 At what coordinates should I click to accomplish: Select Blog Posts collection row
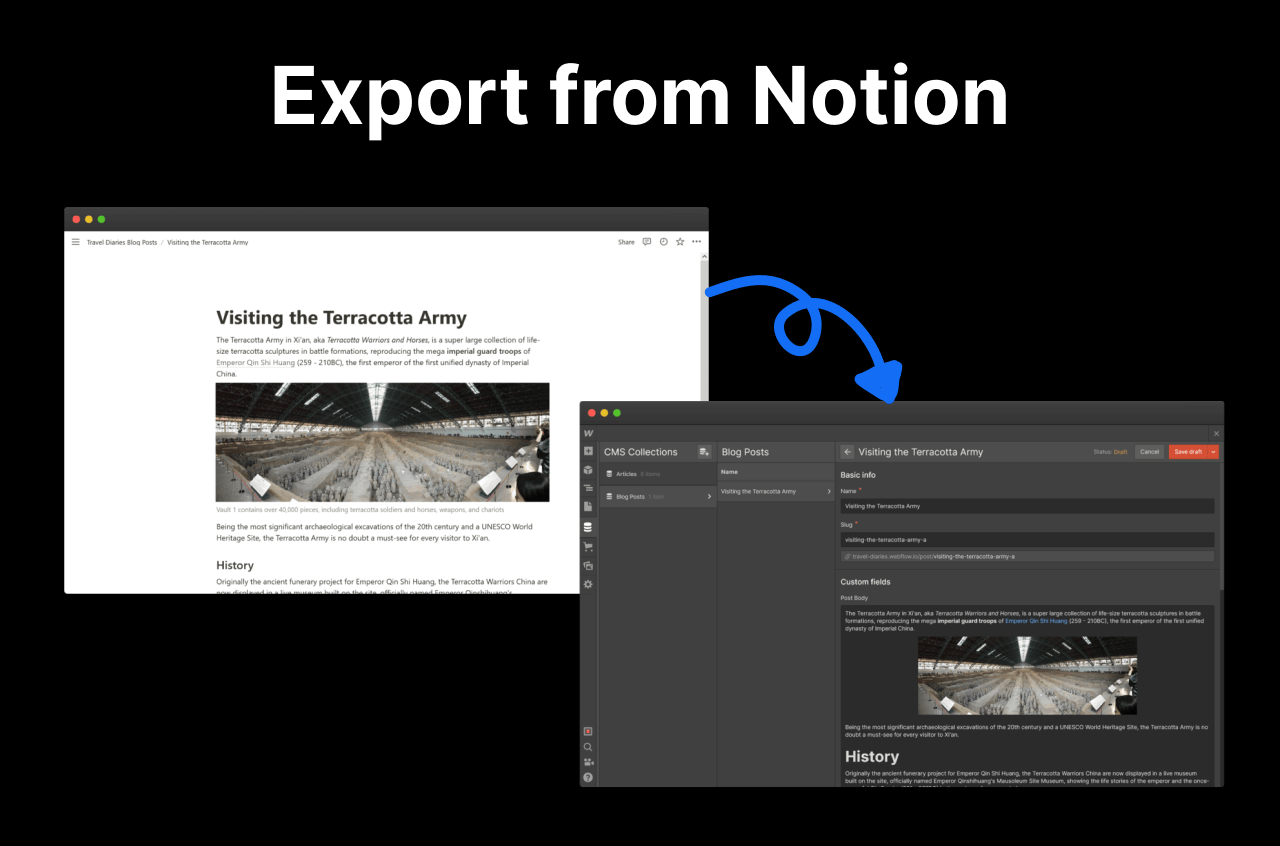coord(658,496)
